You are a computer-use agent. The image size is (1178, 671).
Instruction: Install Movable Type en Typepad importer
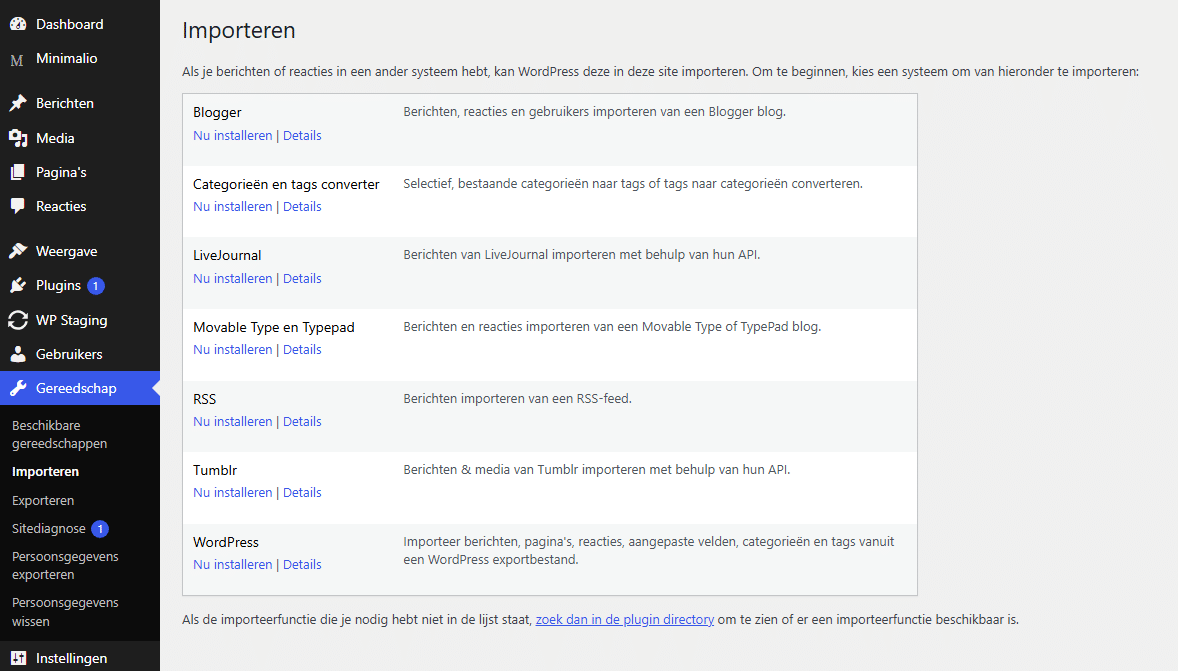point(232,350)
